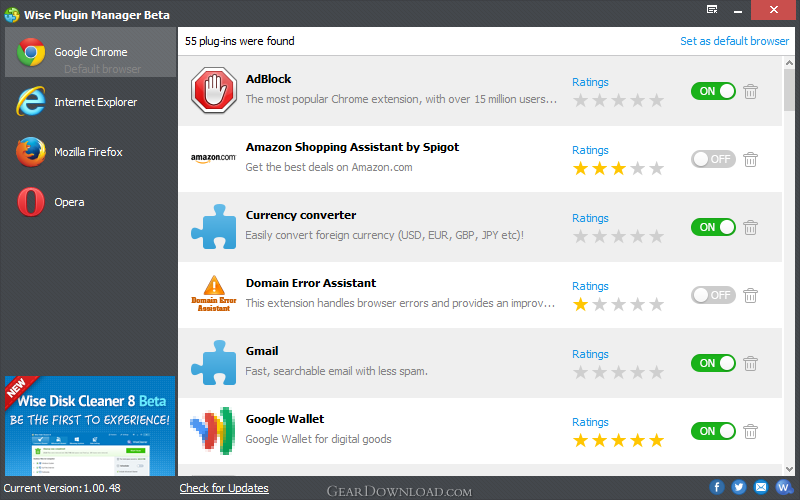Image resolution: width=800 pixels, height=500 pixels.
Task: Open the Facebook icon in status bar
Action: (716, 487)
